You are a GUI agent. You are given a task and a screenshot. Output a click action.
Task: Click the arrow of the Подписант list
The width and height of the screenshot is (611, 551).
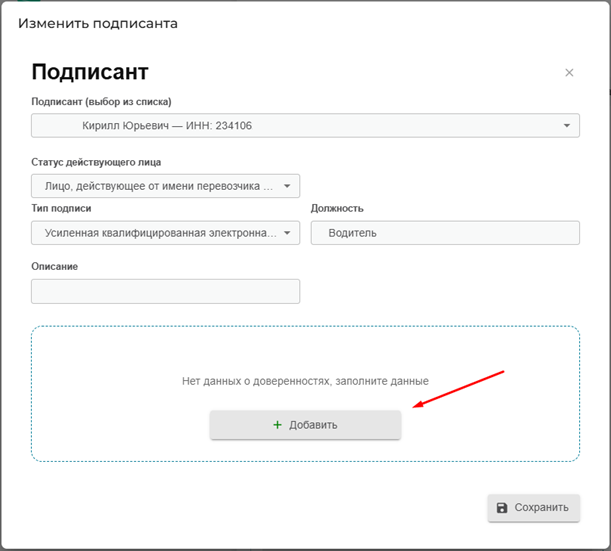(566, 127)
